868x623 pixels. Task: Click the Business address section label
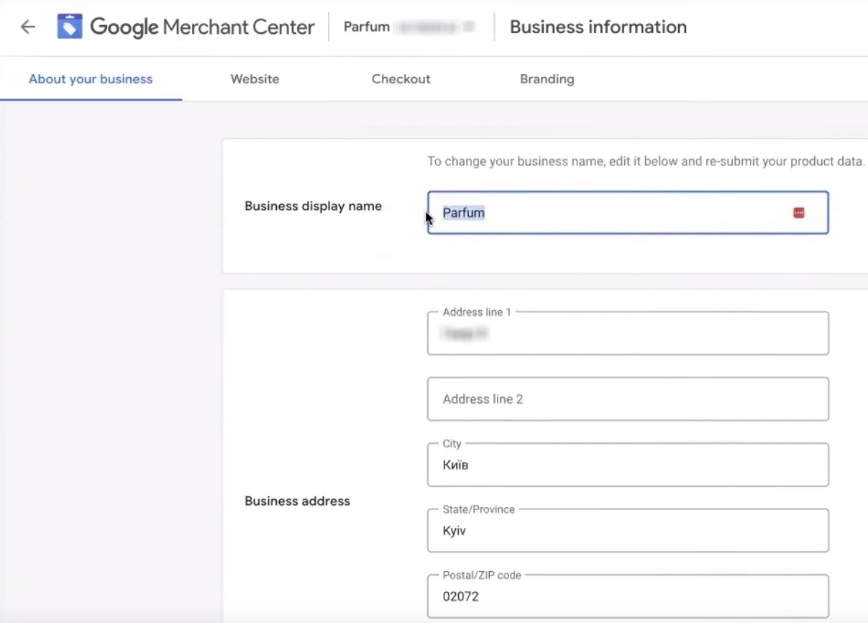point(297,501)
